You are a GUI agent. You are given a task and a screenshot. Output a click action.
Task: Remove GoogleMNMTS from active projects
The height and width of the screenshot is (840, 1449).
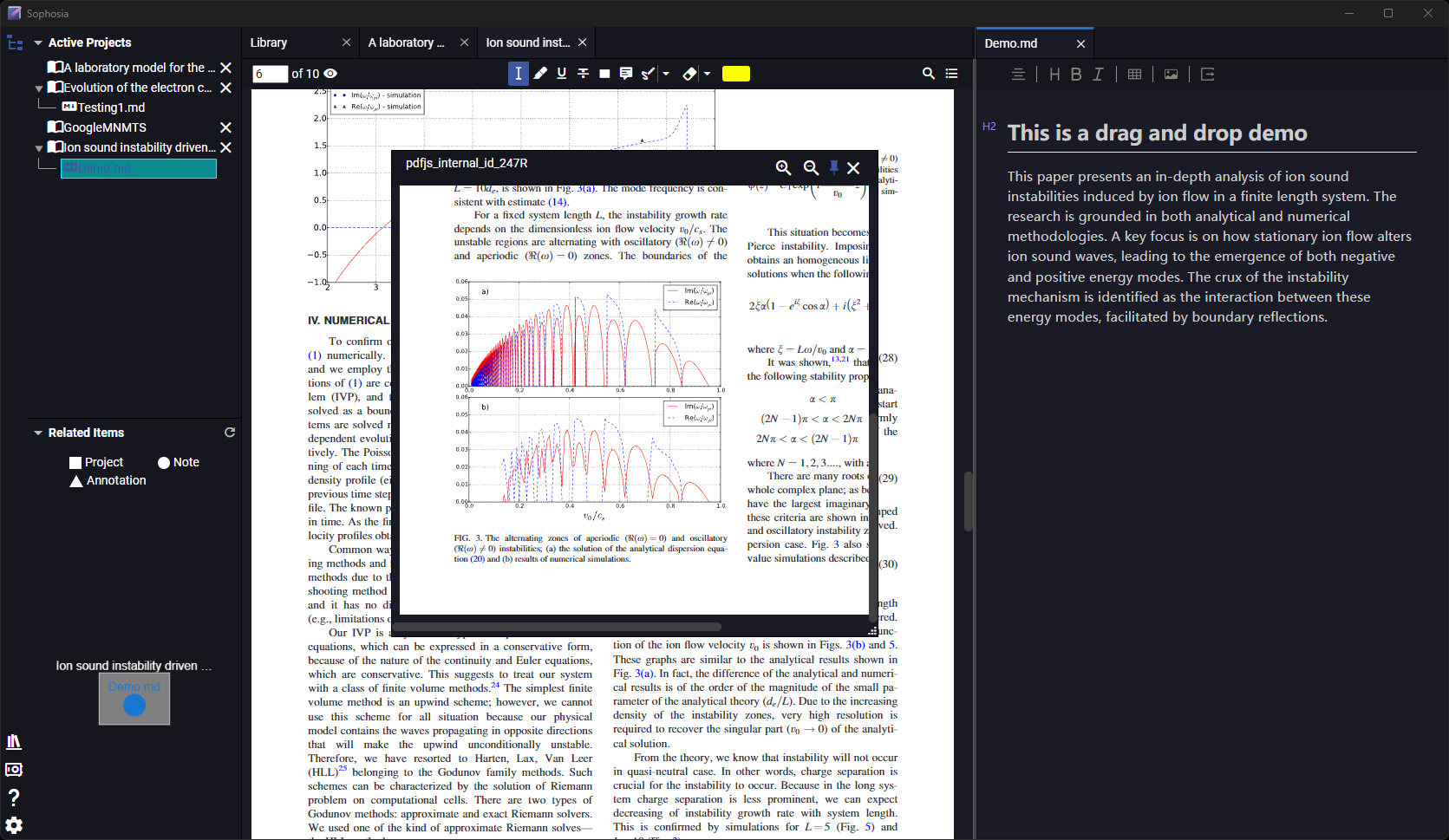point(225,127)
